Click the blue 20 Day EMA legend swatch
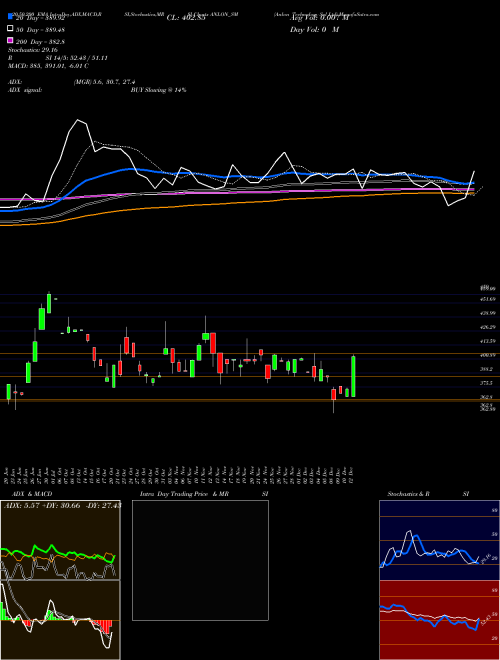This screenshot has width=500, height=660. pos(10,17)
